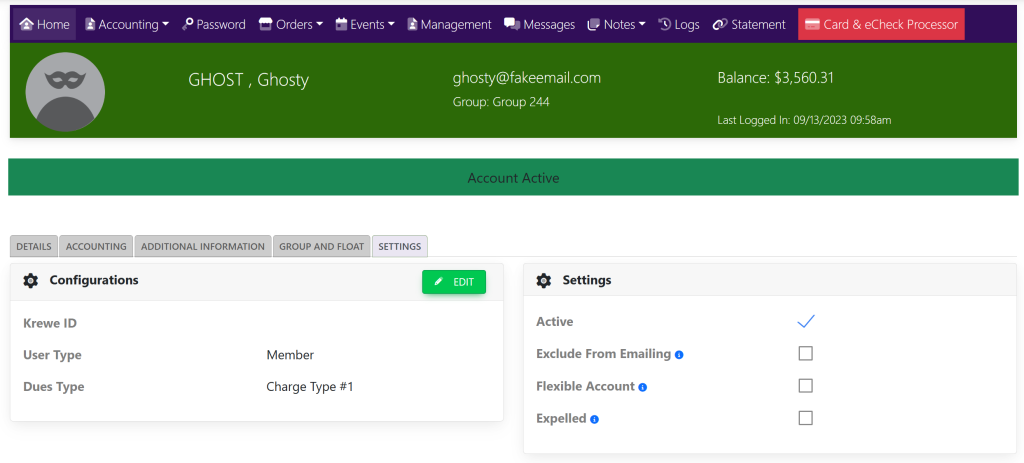Click the key icon beside Password

point(188,24)
